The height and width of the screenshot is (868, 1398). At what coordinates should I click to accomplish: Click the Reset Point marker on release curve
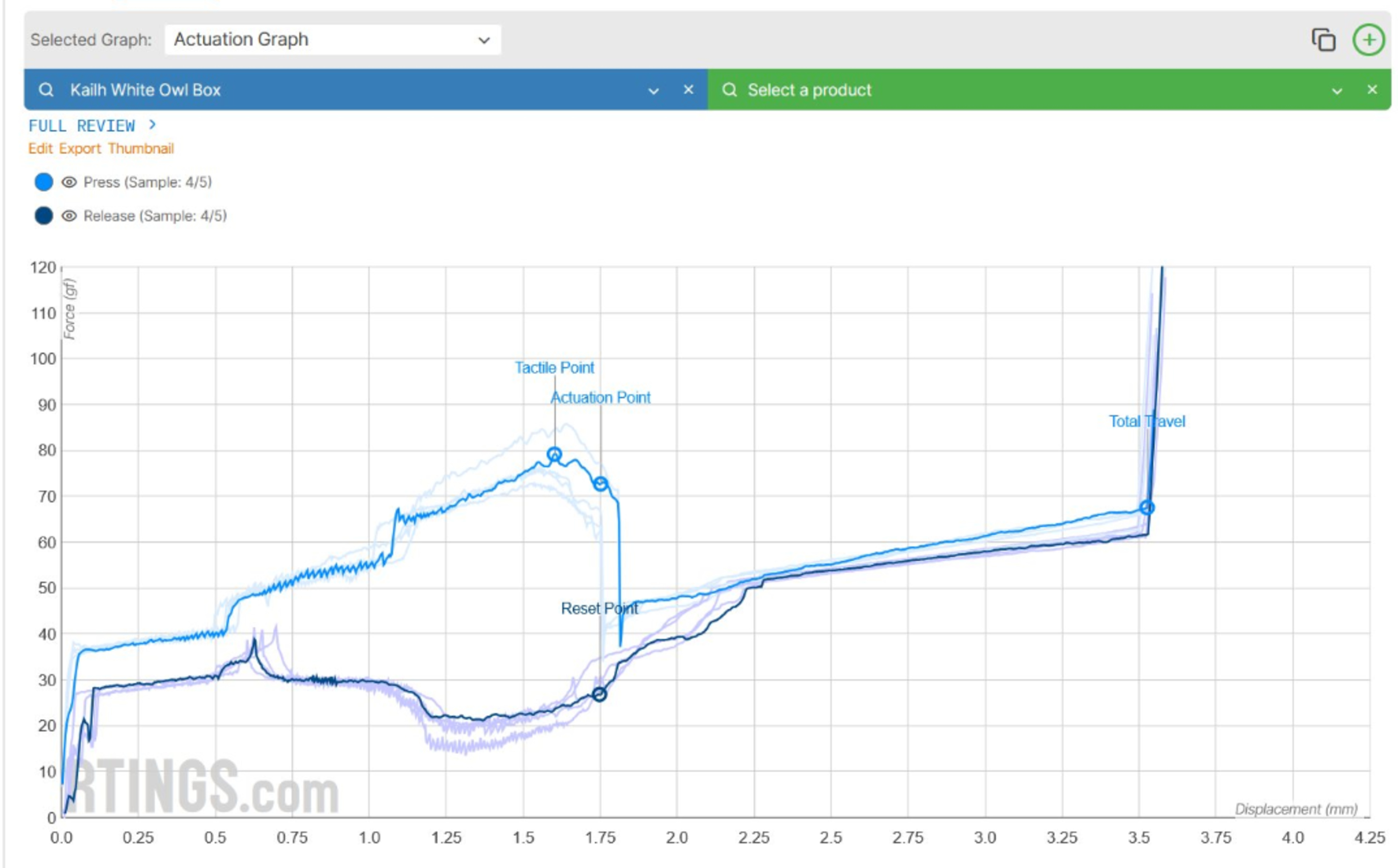point(599,695)
